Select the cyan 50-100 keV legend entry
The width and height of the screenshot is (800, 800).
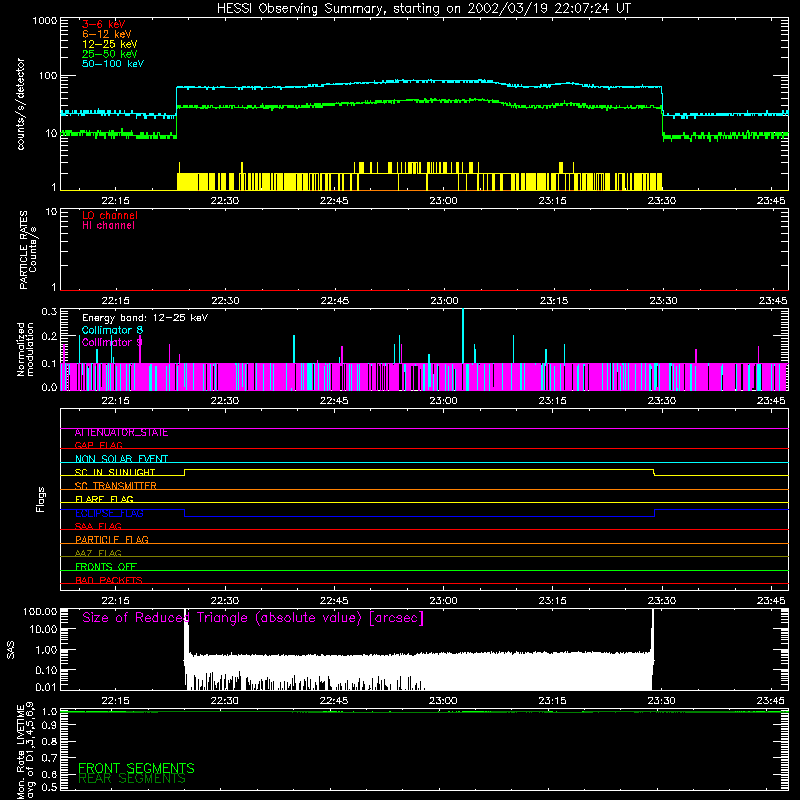point(113,64)
